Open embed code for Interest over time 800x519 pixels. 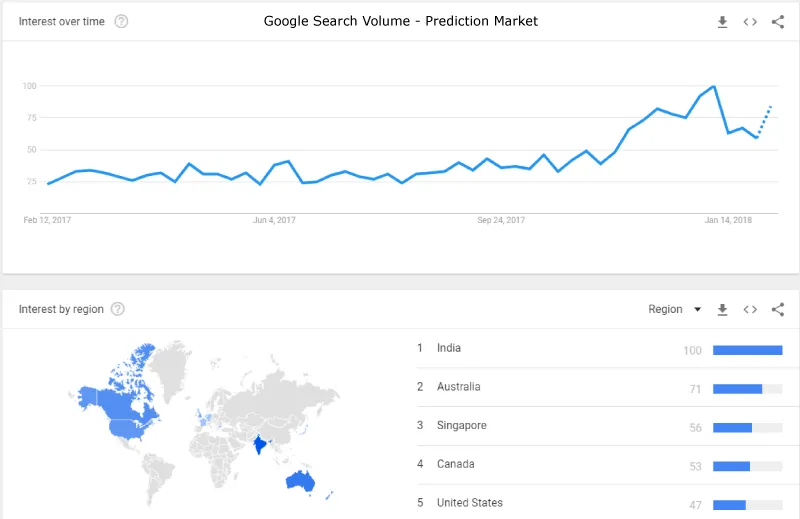(750, 22)
